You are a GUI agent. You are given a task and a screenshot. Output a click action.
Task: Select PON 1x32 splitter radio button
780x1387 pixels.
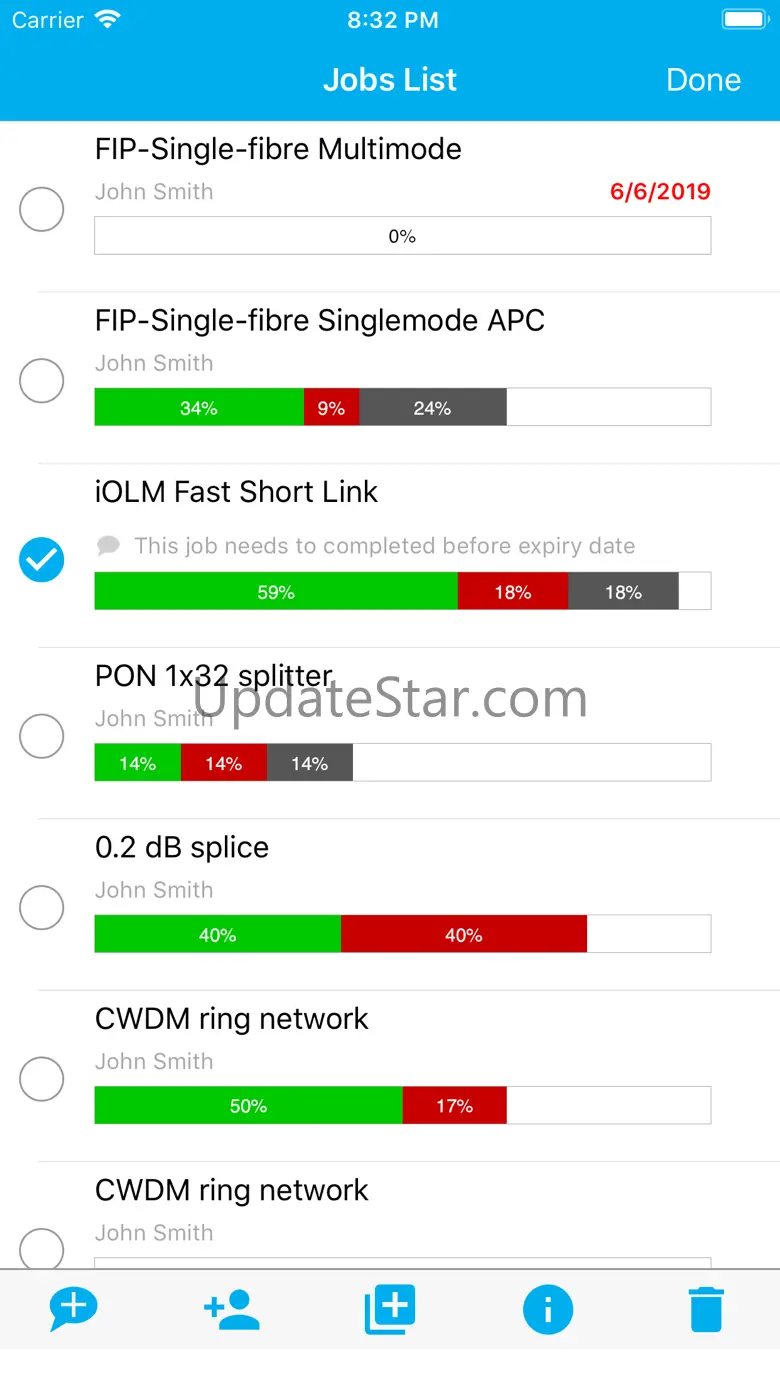coord(42,736)
